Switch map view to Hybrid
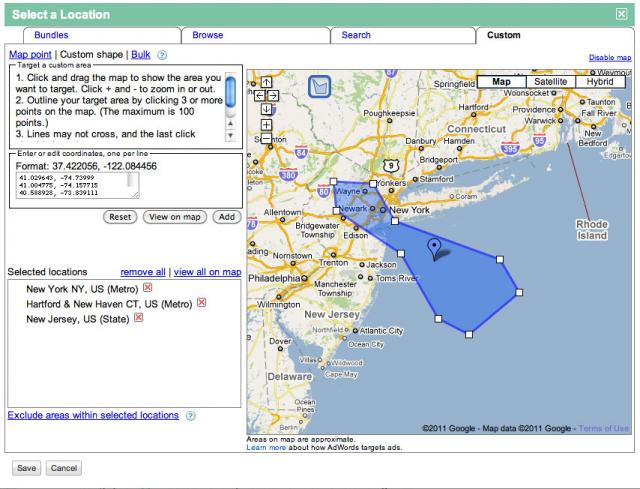Screen dimensions: 640x489 [600, 82]
